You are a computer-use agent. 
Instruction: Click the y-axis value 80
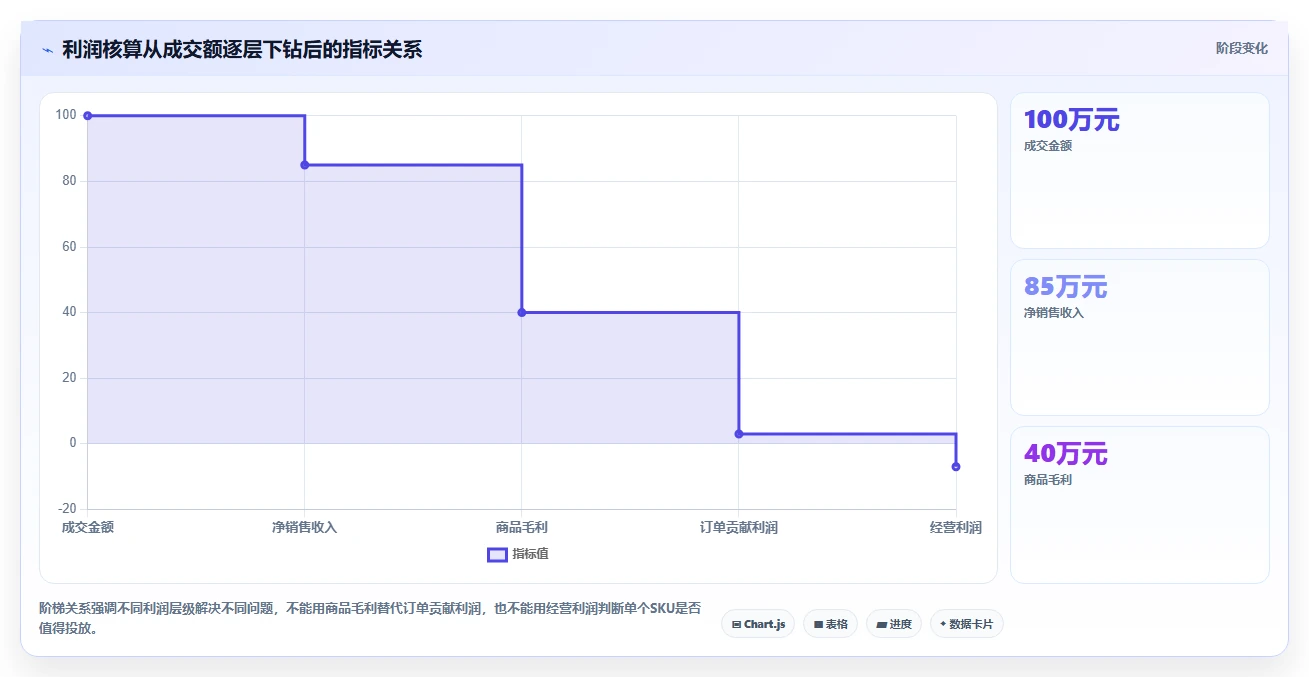pyautogui.click(x=69, y=181)
